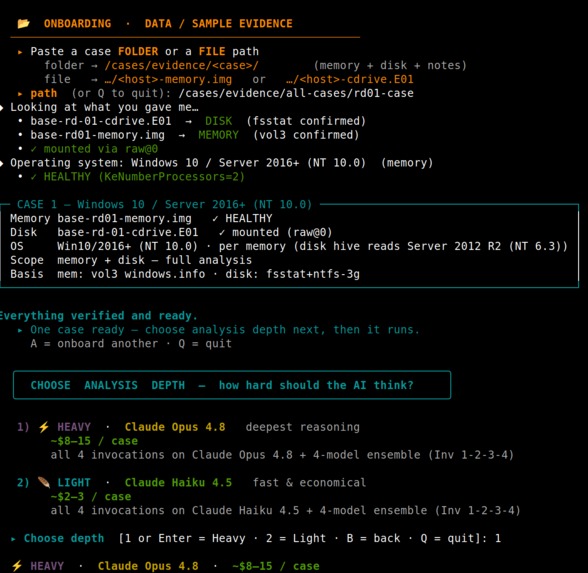
Task: Click the 'Memory' row in the CASE 1 box
Action: 141,218
